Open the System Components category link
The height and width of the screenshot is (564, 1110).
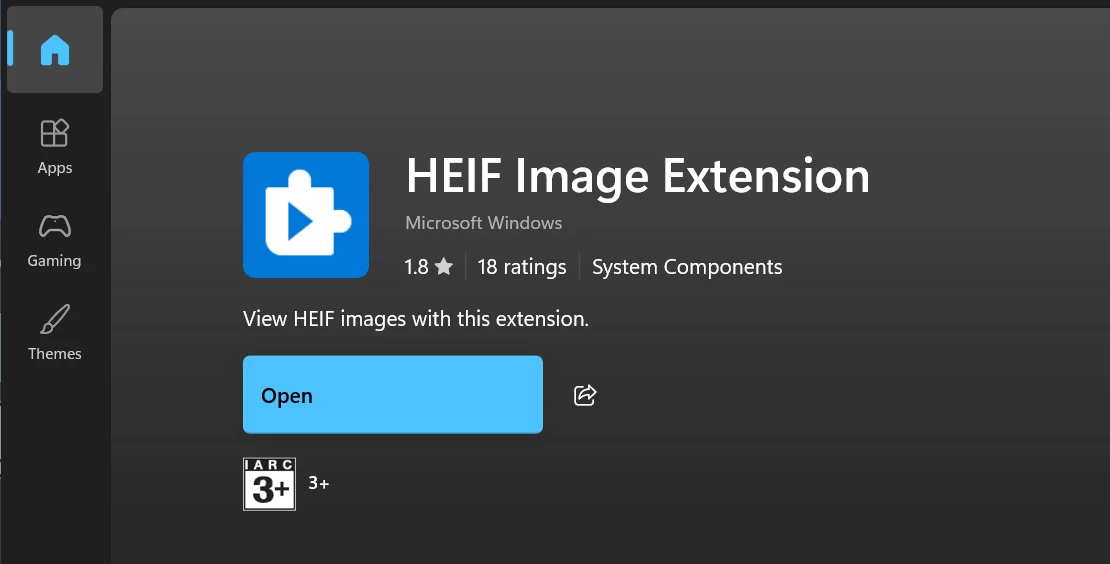687,267
